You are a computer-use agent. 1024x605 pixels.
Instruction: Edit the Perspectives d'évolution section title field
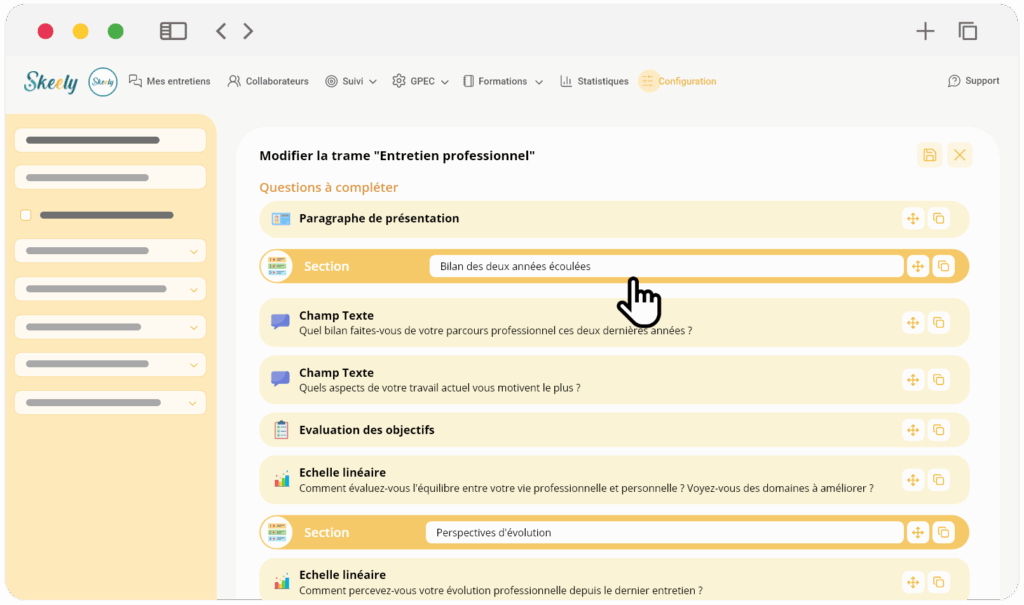[664, 532]
